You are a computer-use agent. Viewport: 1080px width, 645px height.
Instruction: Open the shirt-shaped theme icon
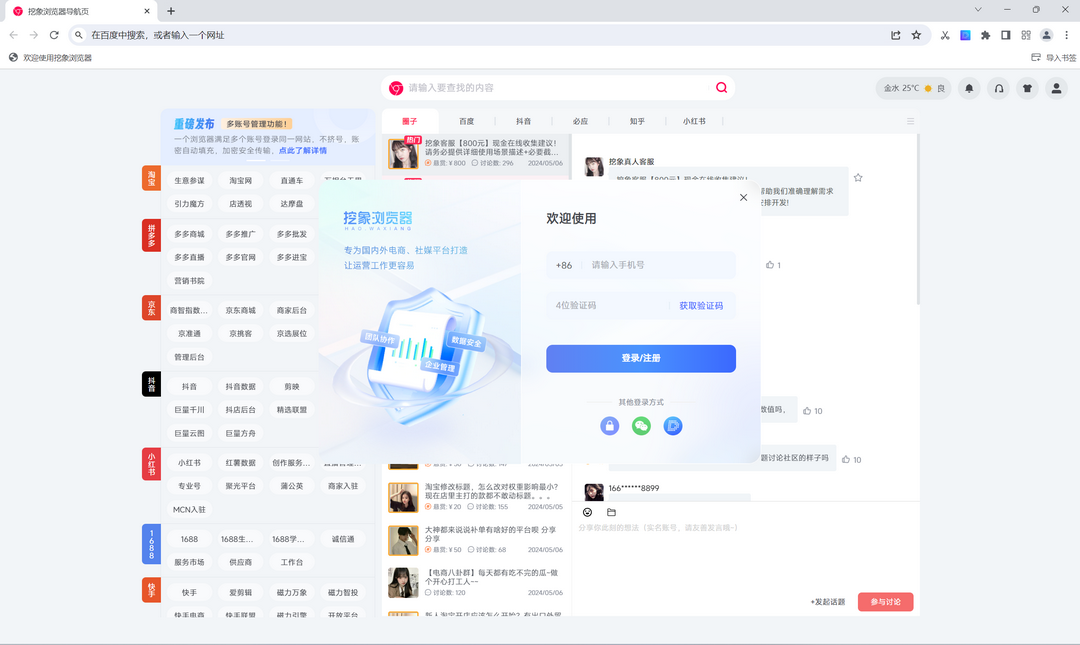click(1027, 88)
